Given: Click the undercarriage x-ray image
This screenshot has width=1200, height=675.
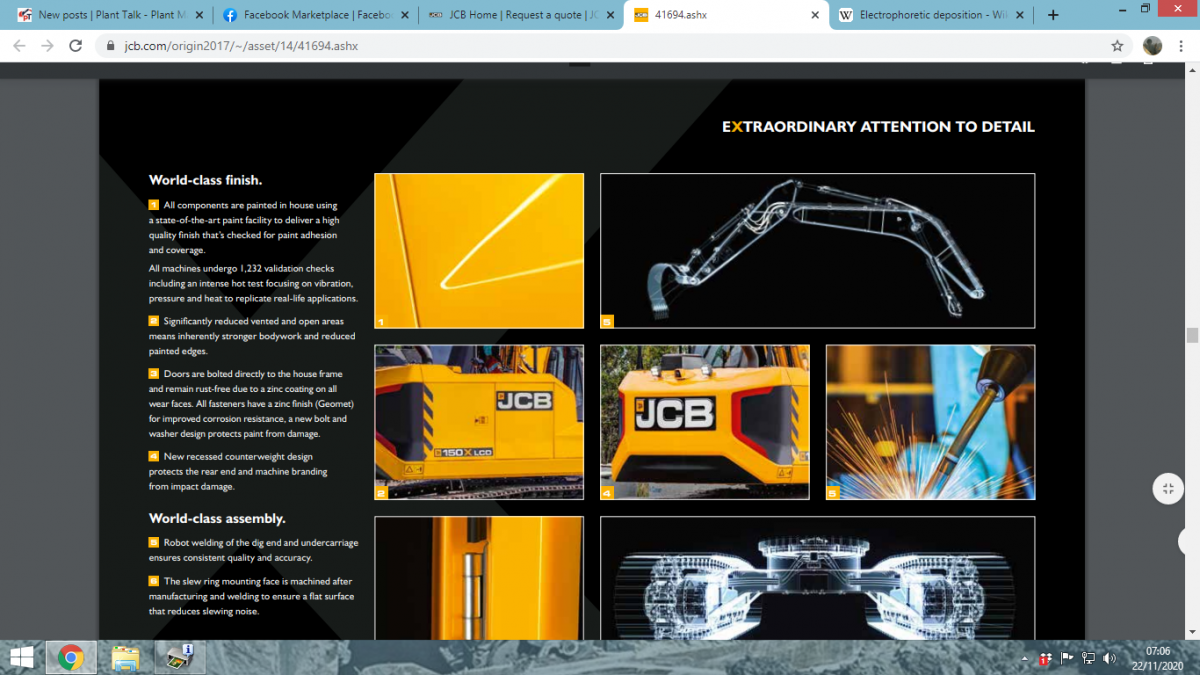Looking at the screenshot, I should 817,578.
